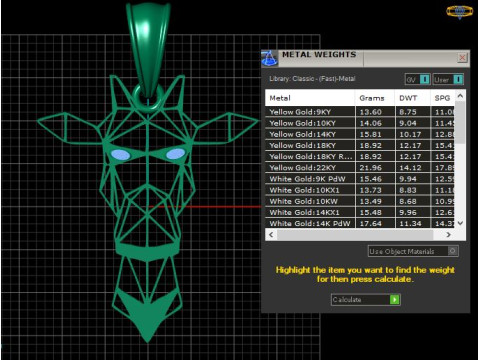Close the Metal Weights panel
Image resolution: width=480 pixels, height=360 pixels.
point(462,58)
